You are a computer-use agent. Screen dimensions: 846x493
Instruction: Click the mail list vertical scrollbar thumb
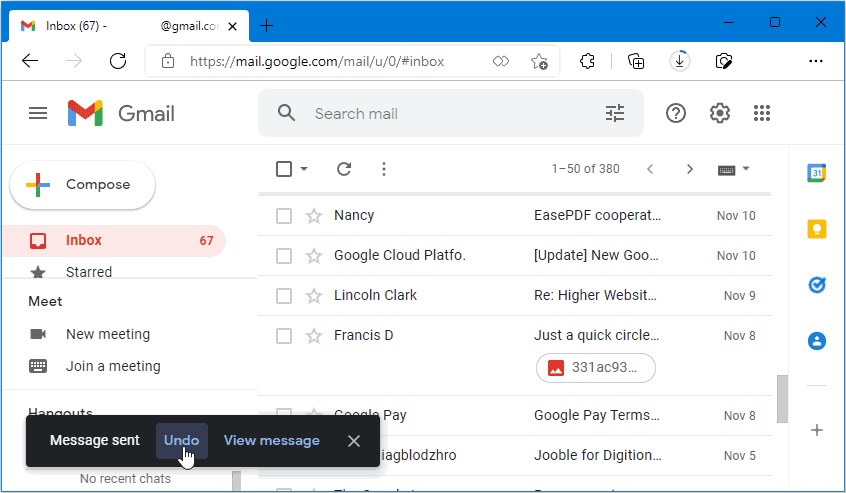pos(782,399)
